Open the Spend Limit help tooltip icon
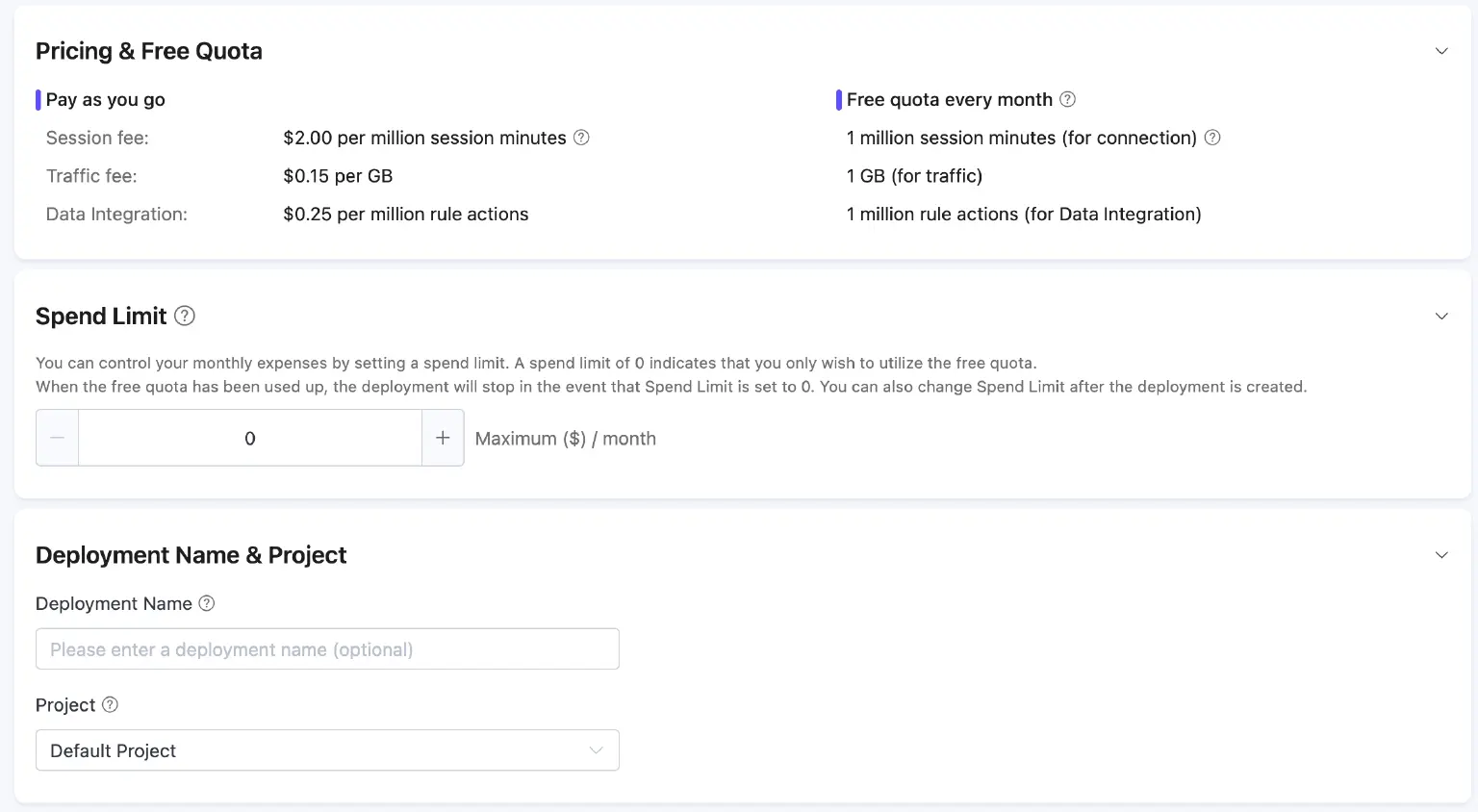The width and height of the screenshot is (1478, 812). click(185, 316)
